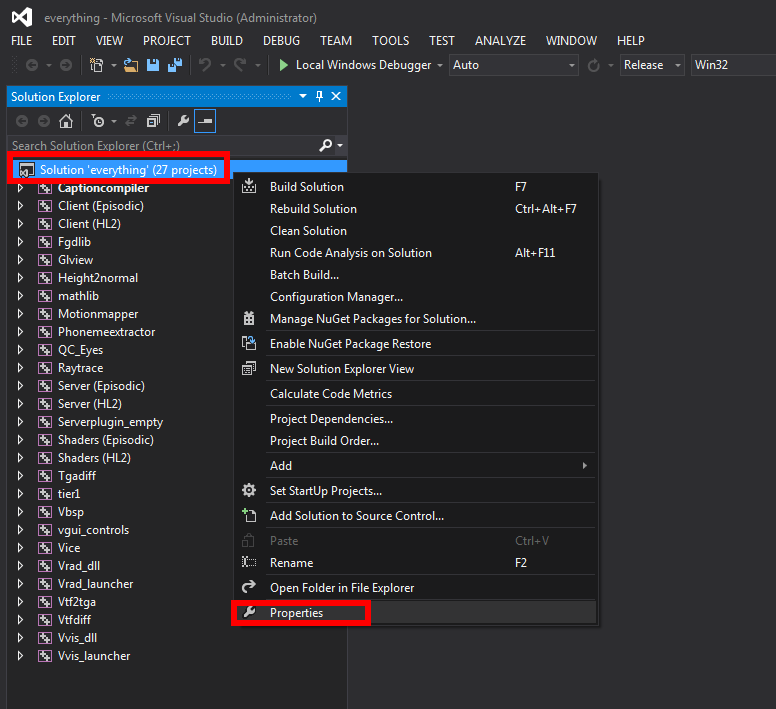Choose Open Folder in File Explorer
The width and height of the screenshot is (776, 709).
[x=416, y=588]
